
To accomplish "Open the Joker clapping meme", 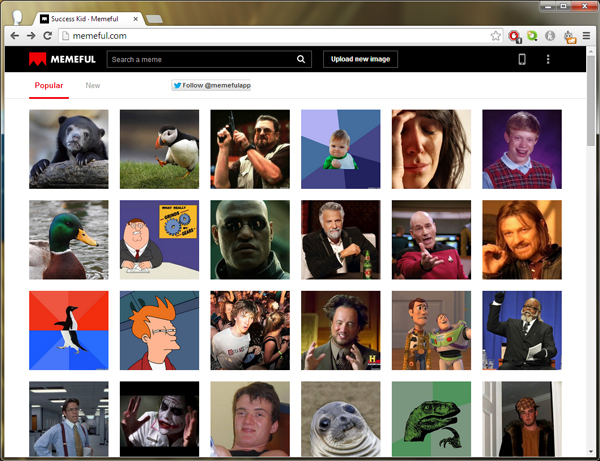I will click(160, 419).
